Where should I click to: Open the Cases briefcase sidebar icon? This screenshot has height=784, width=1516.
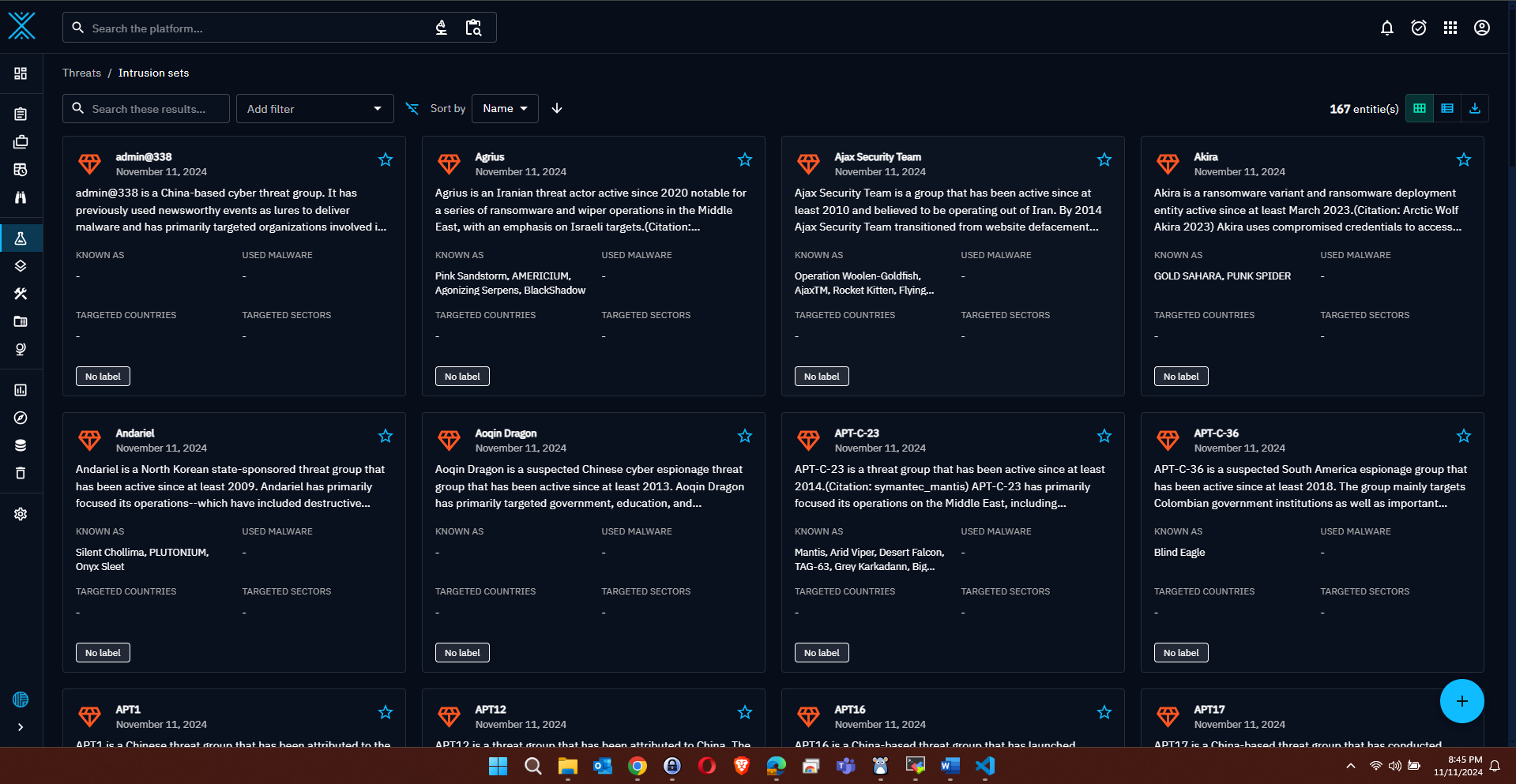21,142
